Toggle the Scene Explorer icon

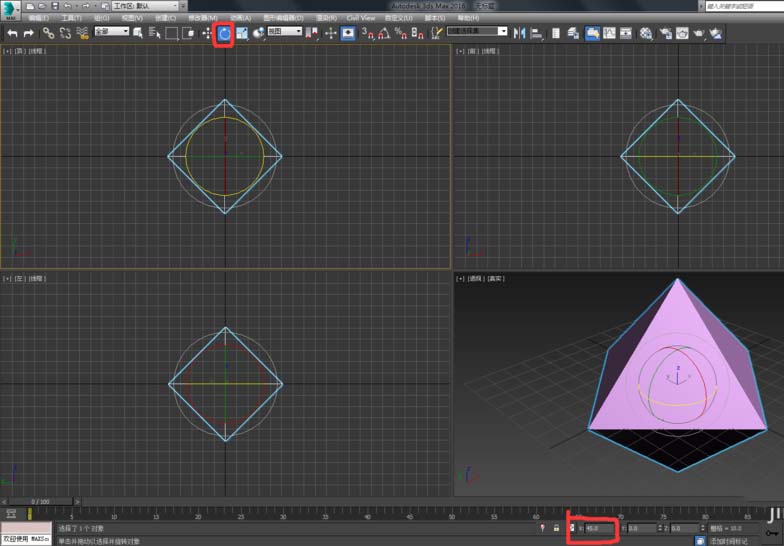[556, 34]
